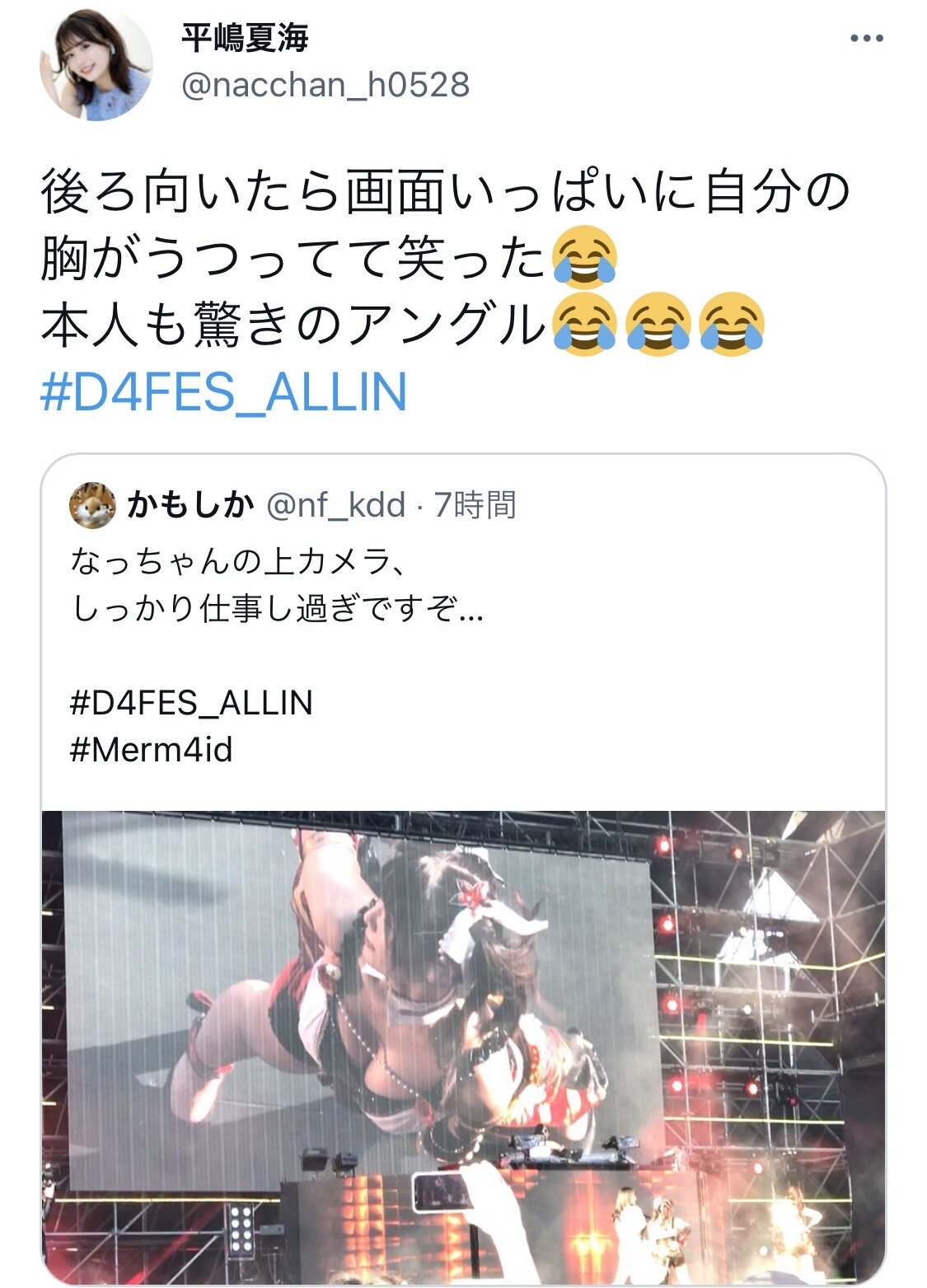This screenshot has width=927, height=1288.
Task: Open the かもしか display name
Action: pyautogui.click(x=190, y=504)
